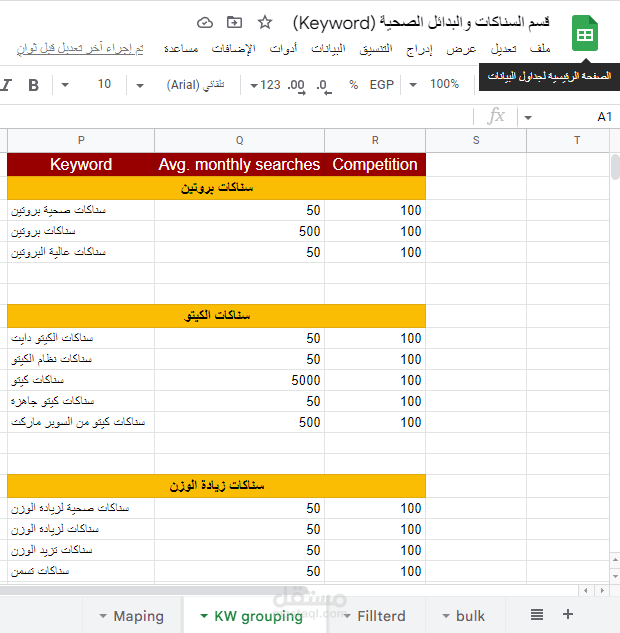Toggle italic formatting
Image resolution: width=620 pixels, height=633 pixels.
pos(6,85)
